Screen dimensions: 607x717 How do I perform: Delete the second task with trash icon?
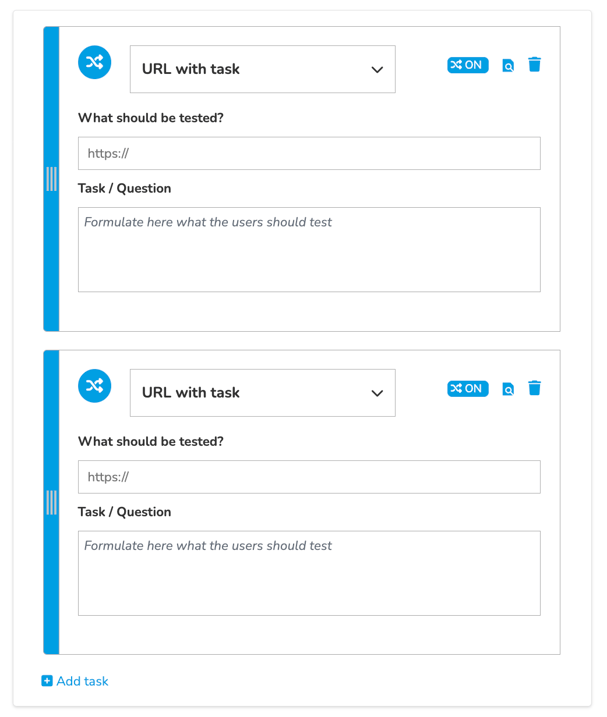click(x=534, y=388)
